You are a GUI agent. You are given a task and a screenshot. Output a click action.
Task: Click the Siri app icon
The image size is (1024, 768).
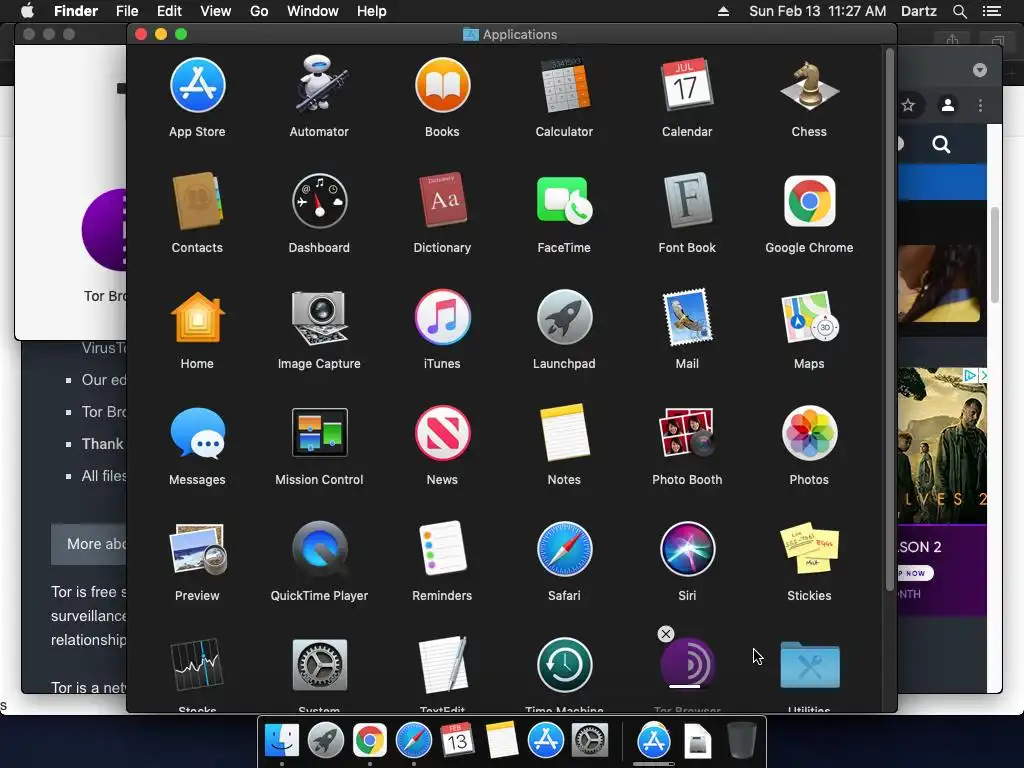pos(687,549)
